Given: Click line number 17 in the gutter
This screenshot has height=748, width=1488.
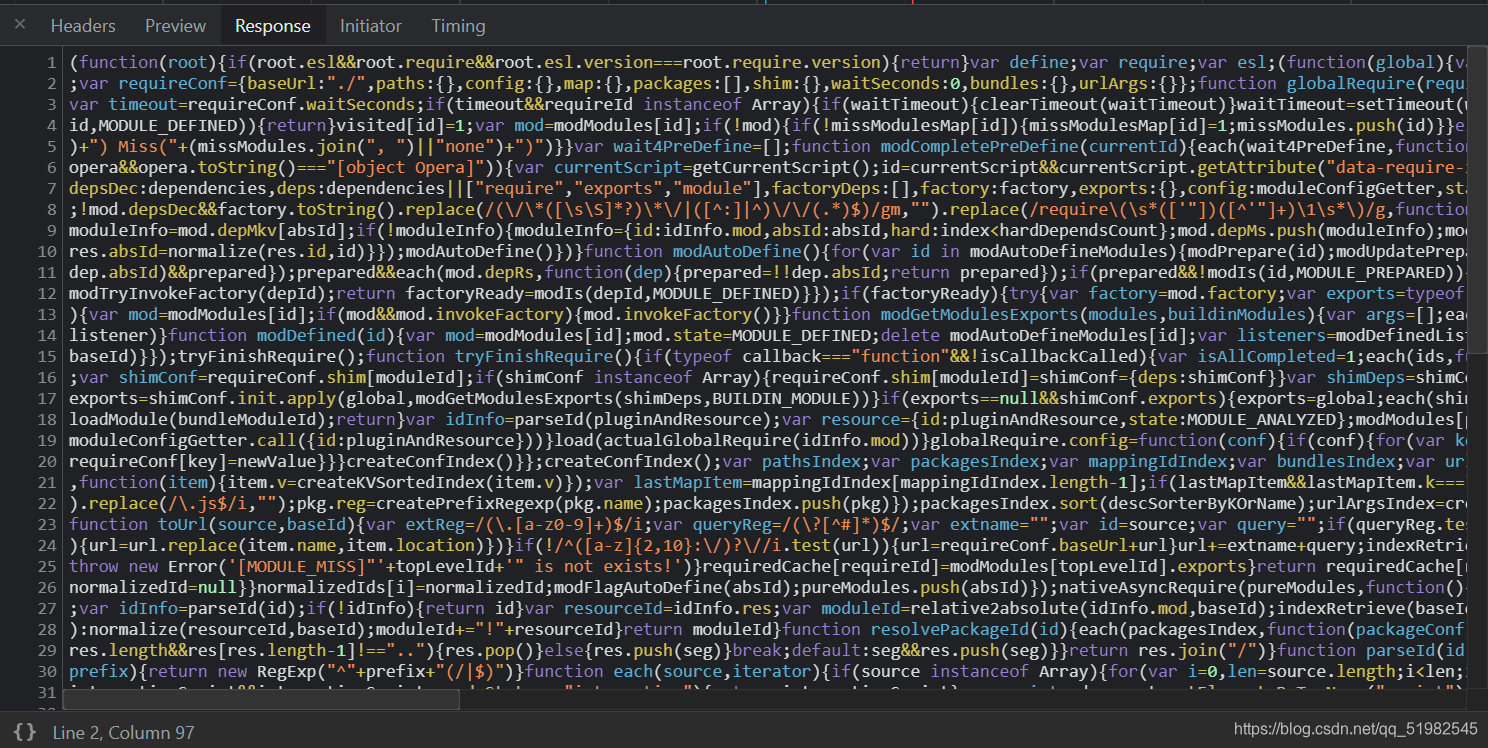Looking at the screenshot, I should [46, 398].
